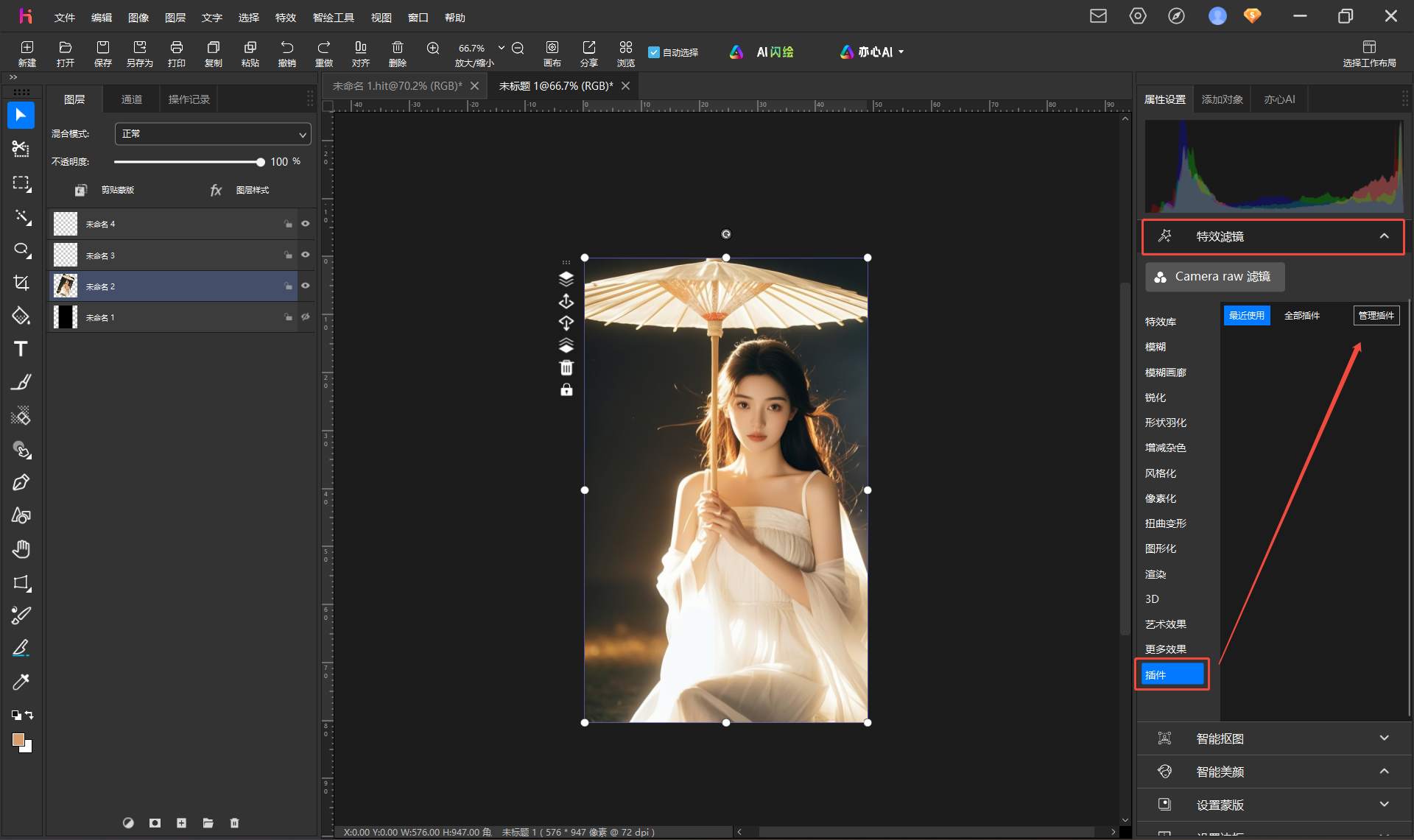
Task: Collapse the 智能美颜 section
Action: (1385, 772)
